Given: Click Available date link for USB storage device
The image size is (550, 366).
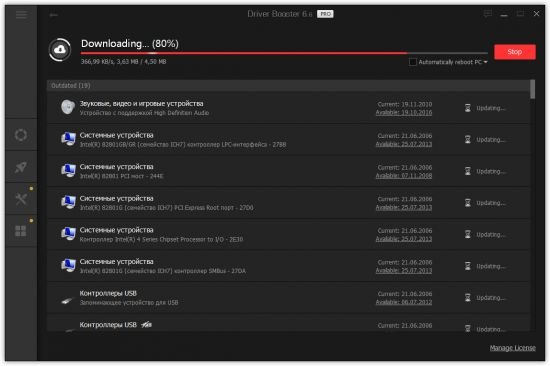Looking at the screenshot, I should [404, 302].
